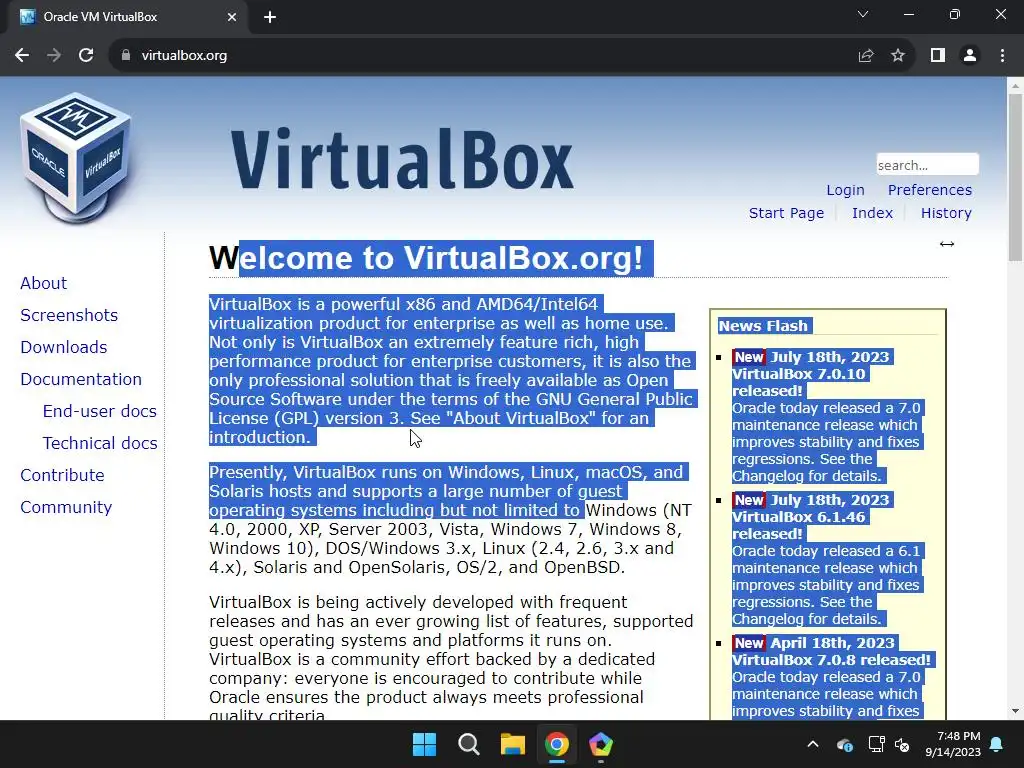Open the History link
This screenshot has height=768, width=1024.
tap(946, 213)
